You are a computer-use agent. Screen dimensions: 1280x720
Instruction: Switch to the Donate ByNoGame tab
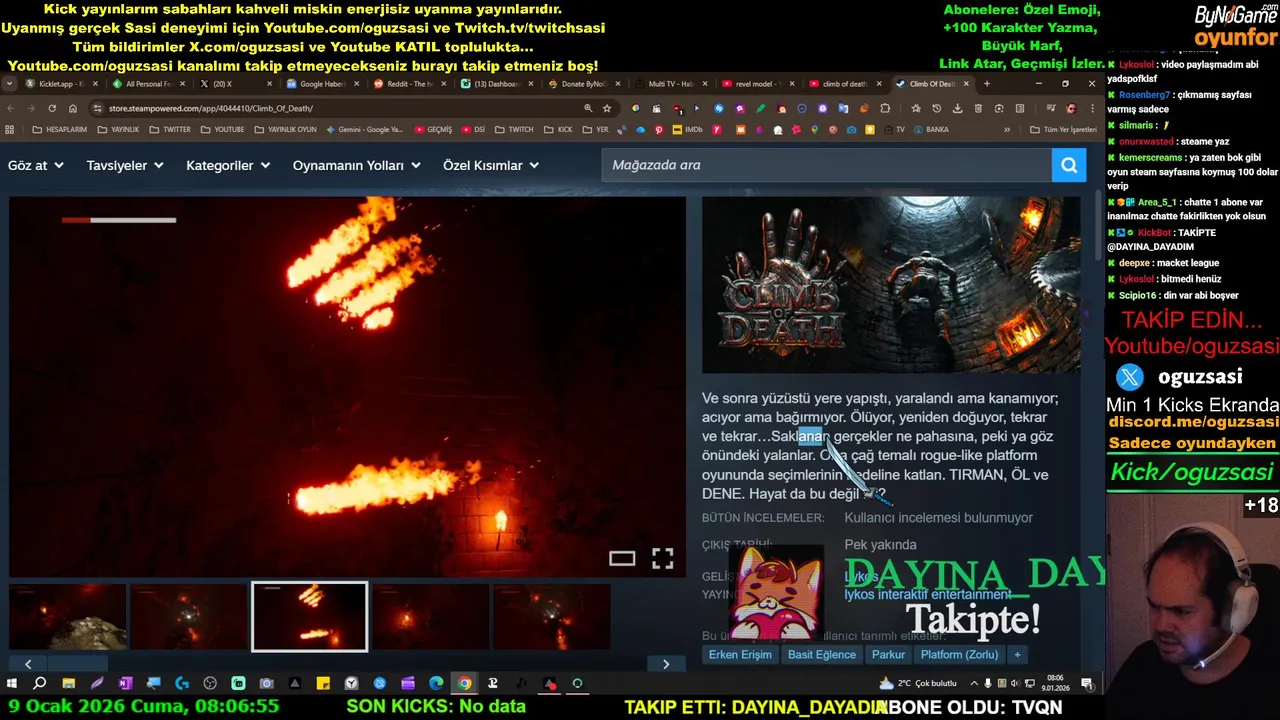(x=583, y=84)
